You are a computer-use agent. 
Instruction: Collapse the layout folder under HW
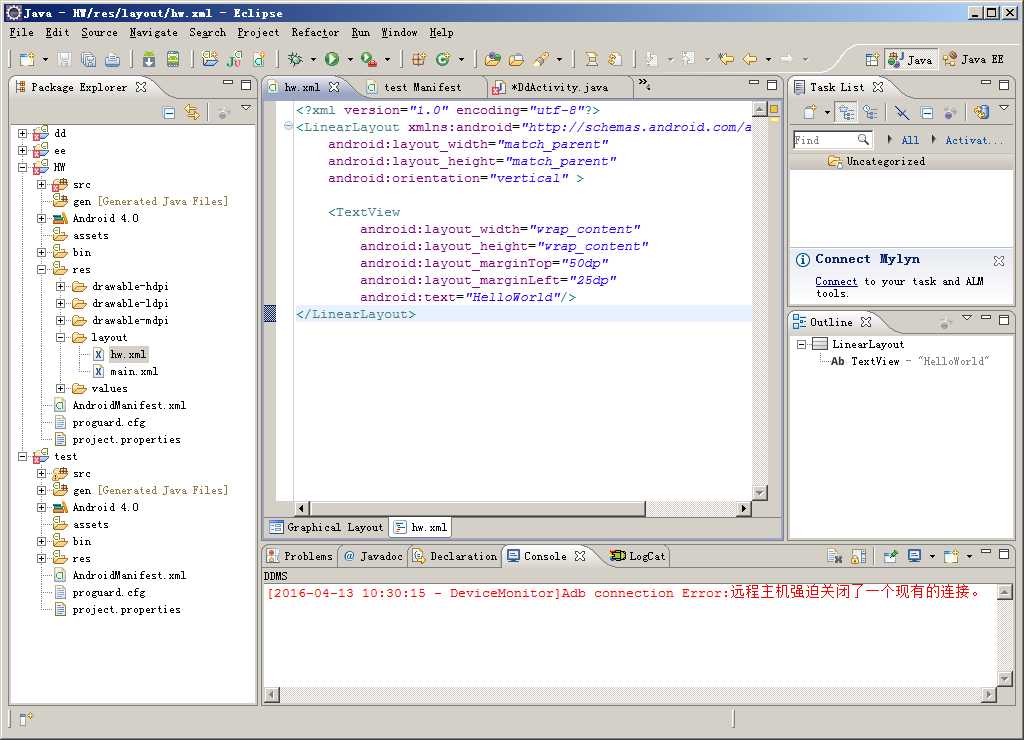pyautogui.click(x=61, y=337)
